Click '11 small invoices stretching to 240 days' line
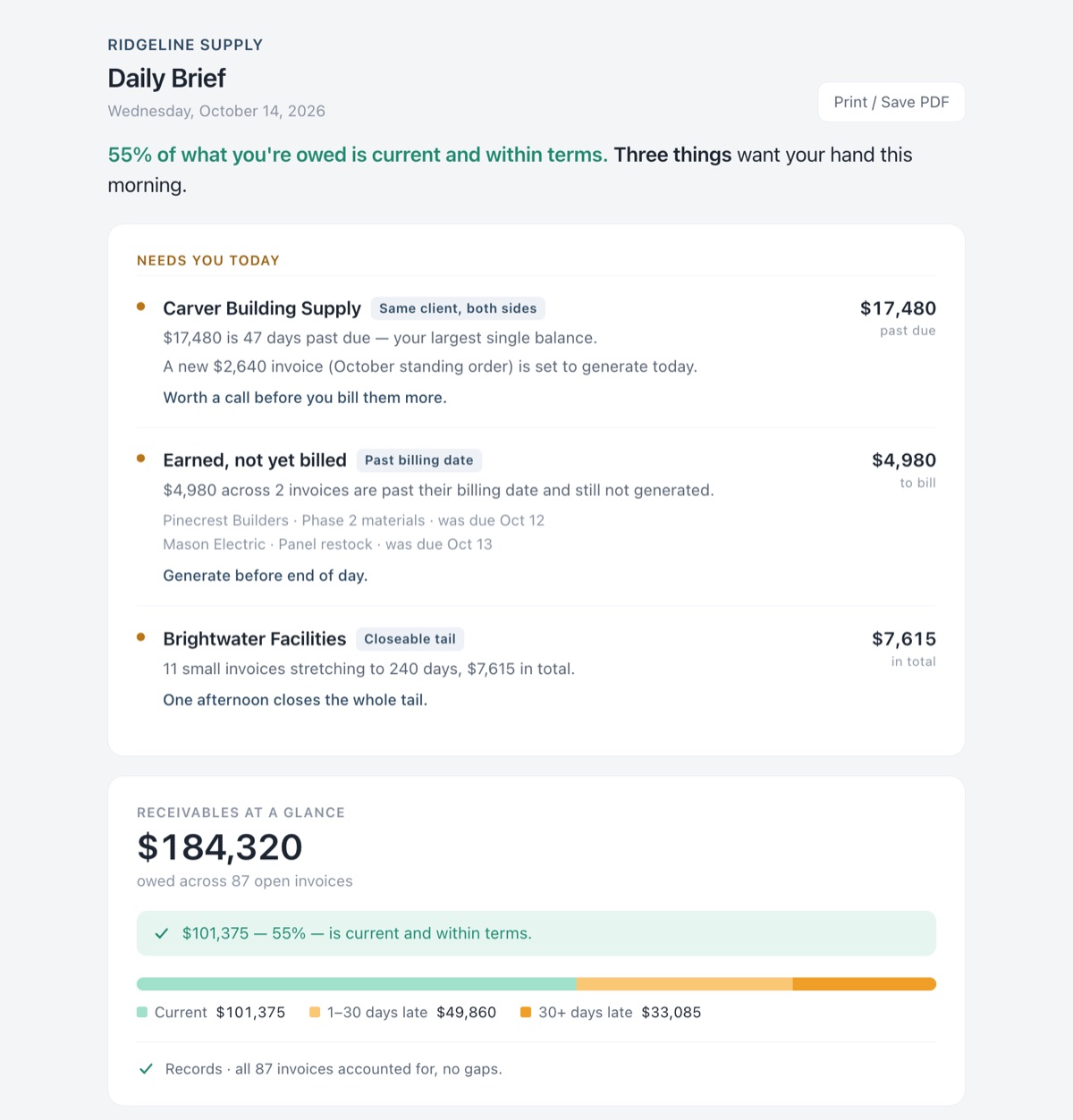This screenshot has width=1073, height=1120. (368, 669)
